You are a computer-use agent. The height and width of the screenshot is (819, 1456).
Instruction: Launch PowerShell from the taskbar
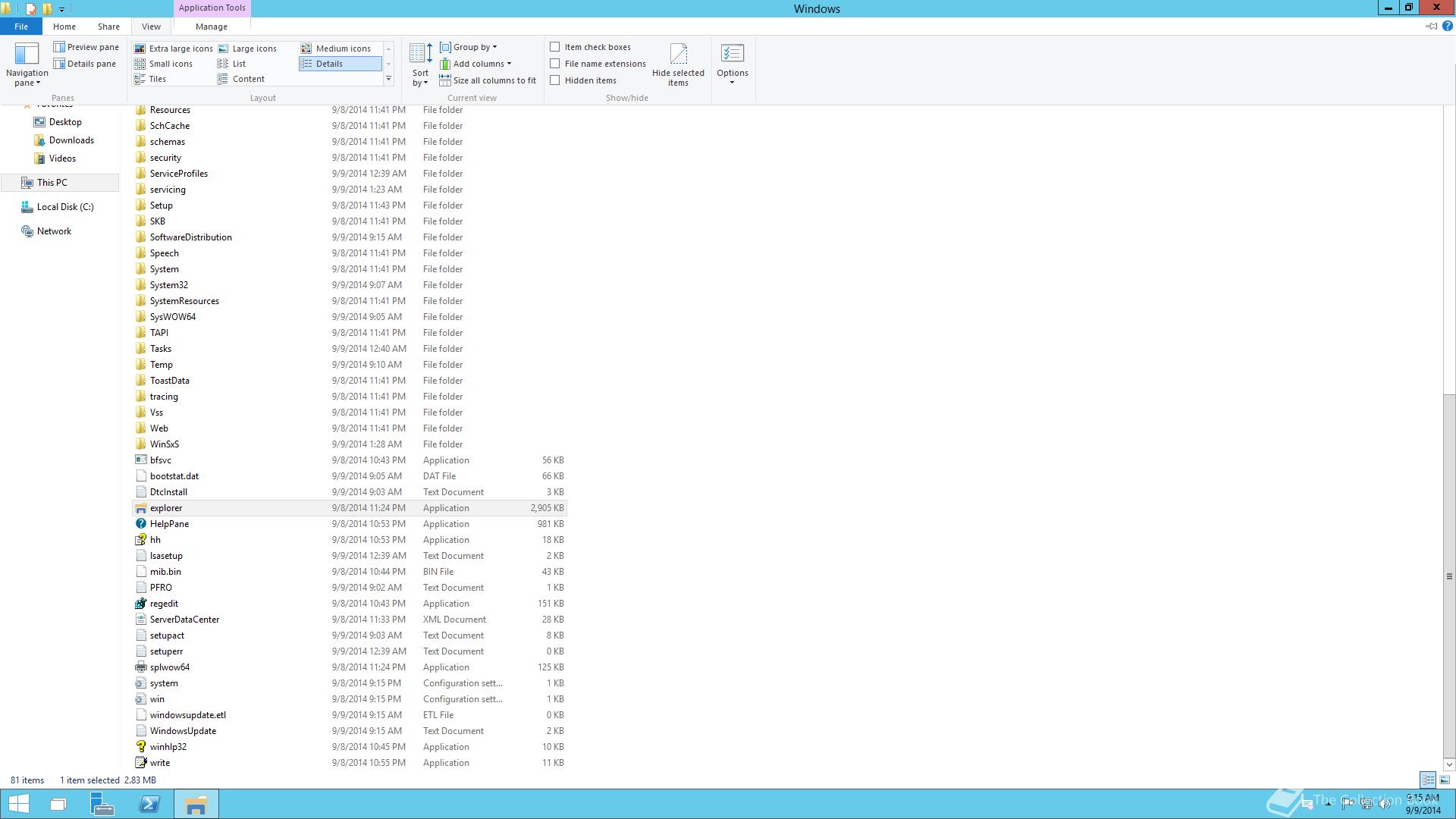click(x=149, y=804)
